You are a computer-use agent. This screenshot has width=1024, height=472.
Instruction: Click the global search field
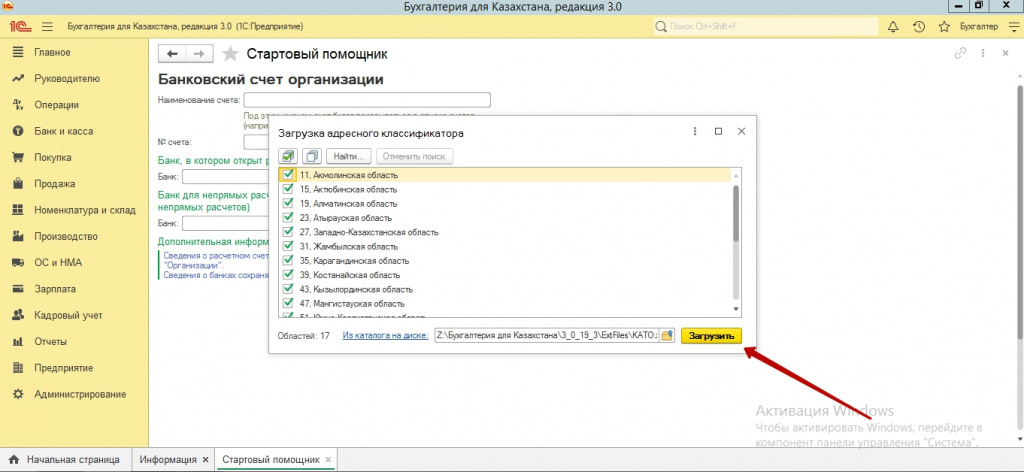(766, 27)
